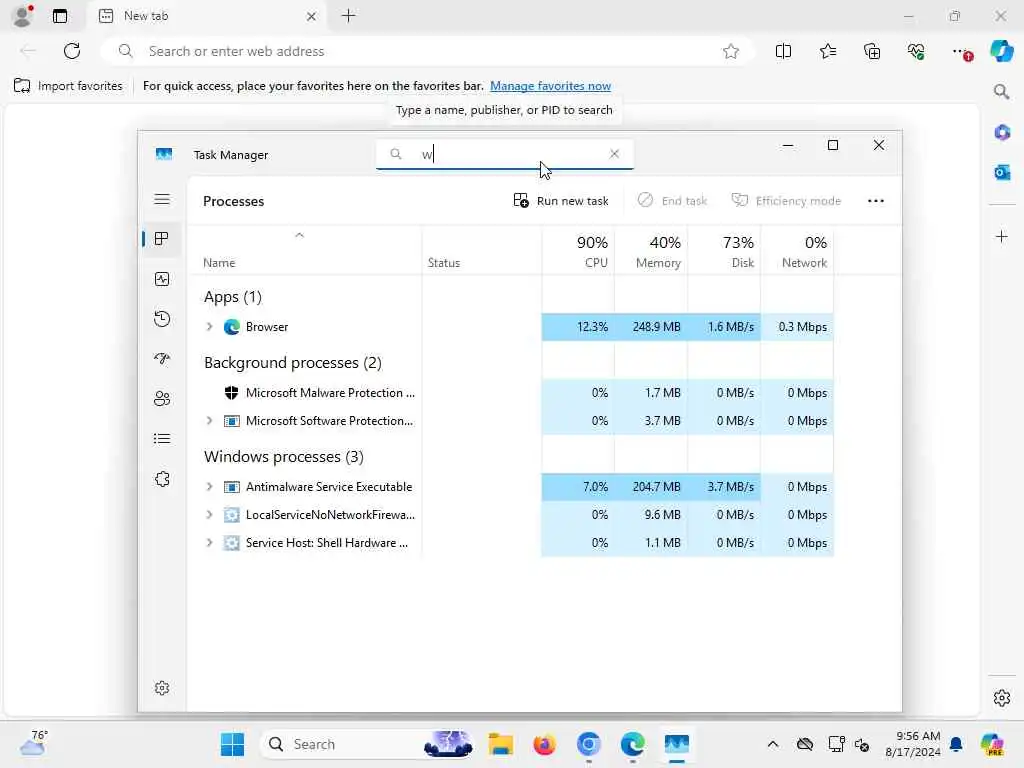Open the Users page in sidebar
This screenshot has width=1024, height=768.
pos(162,398)
